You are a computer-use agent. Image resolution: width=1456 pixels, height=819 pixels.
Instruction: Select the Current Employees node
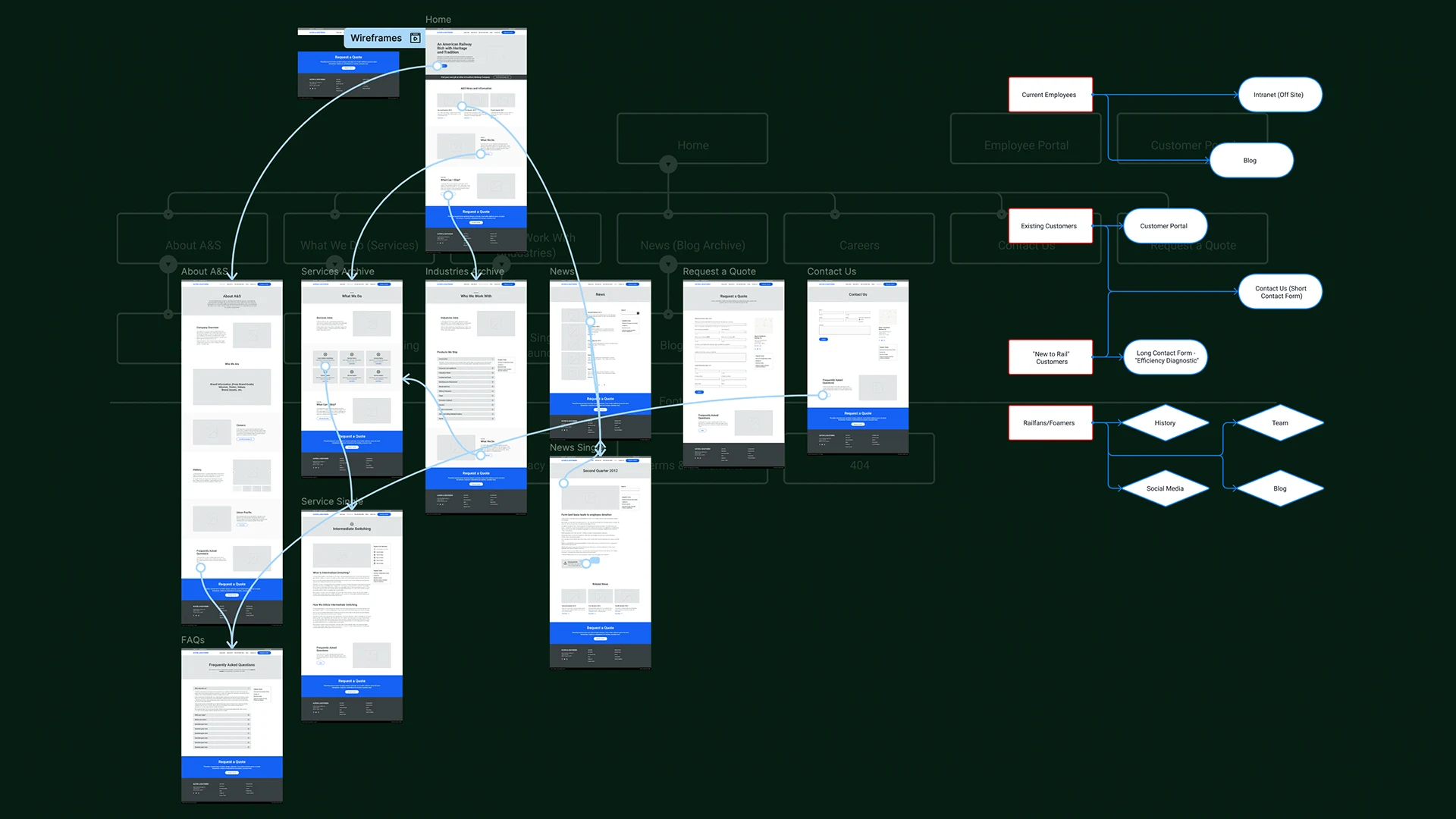tap(1050, 95)
